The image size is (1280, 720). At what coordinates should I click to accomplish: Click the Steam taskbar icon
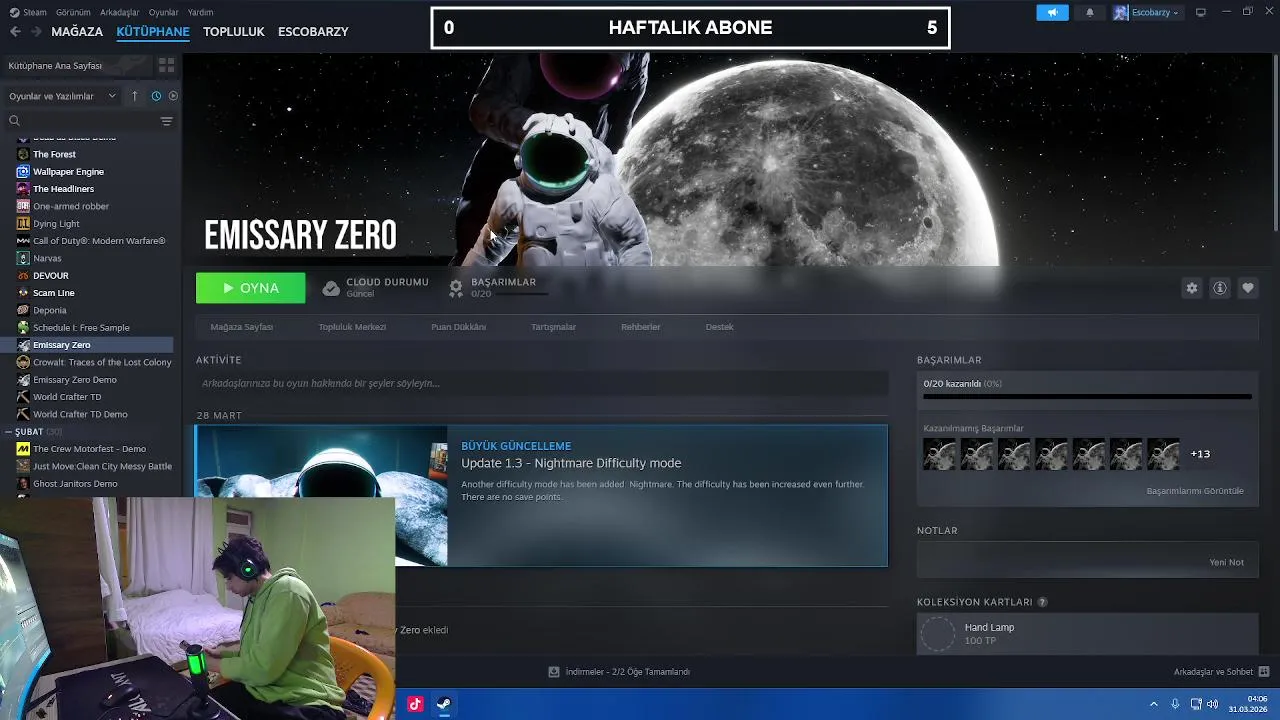pyautogui.click(x=444, y=704)
